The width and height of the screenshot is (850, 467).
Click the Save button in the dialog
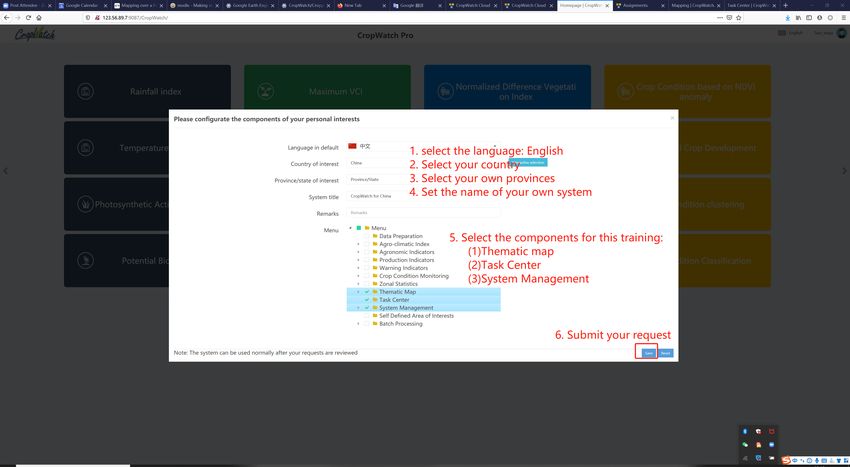tap(648, 353)
